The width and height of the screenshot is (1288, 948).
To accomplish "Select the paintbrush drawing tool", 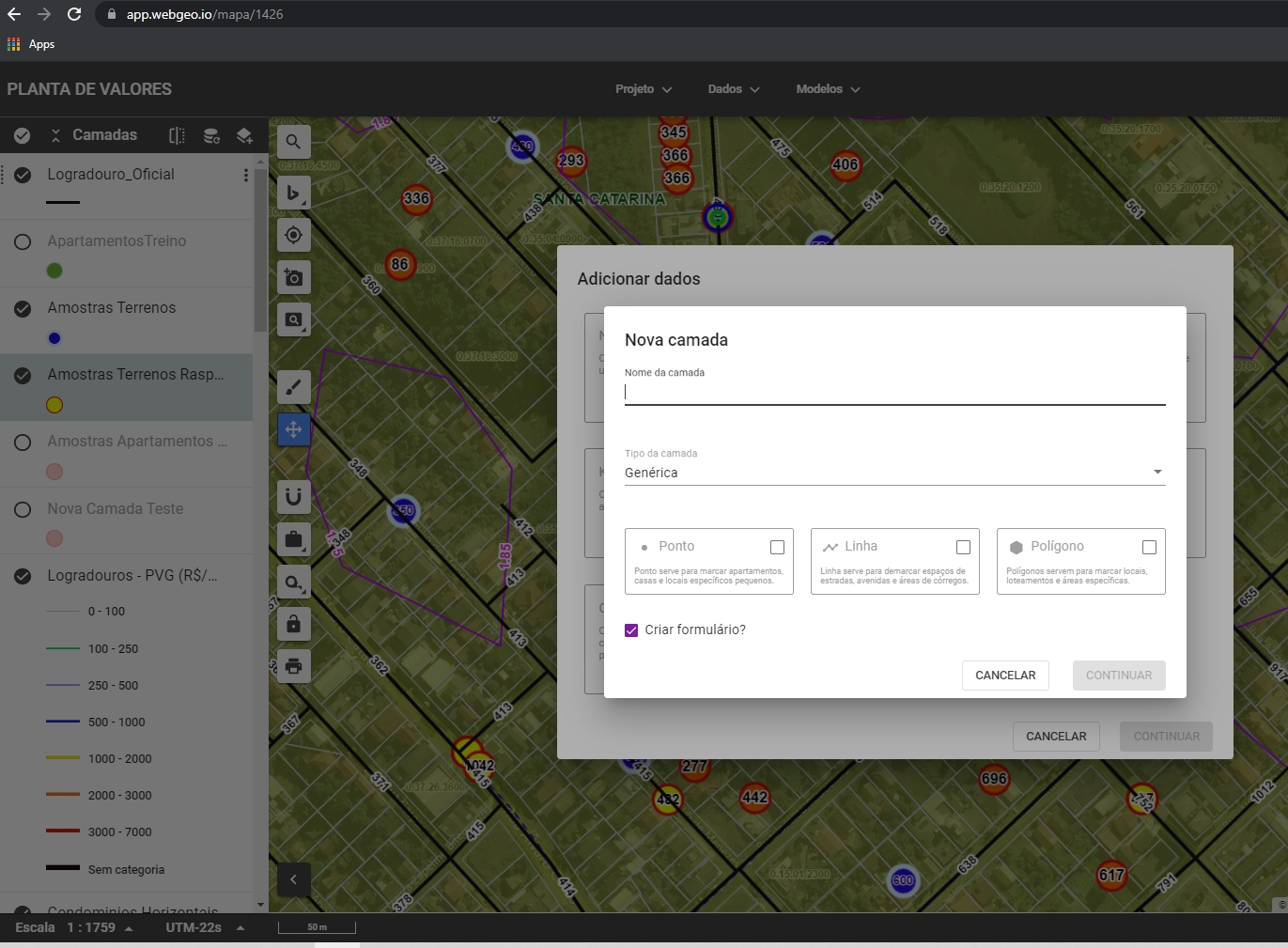I will 293,387.
